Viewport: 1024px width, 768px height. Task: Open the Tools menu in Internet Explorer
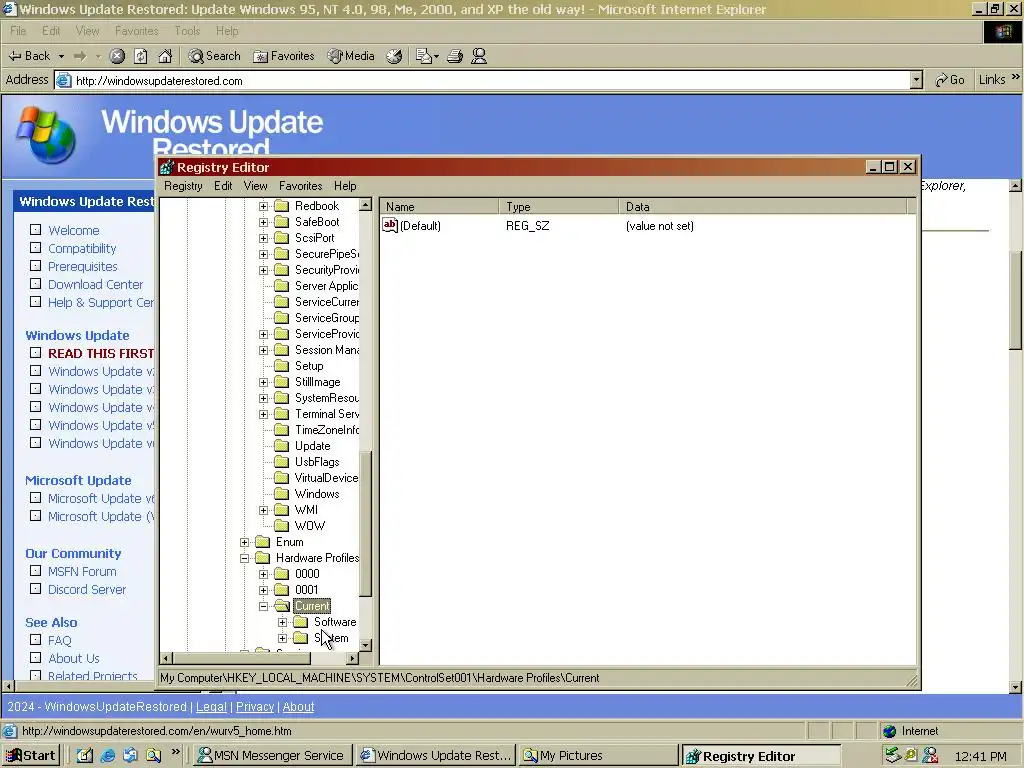(187, 31)
